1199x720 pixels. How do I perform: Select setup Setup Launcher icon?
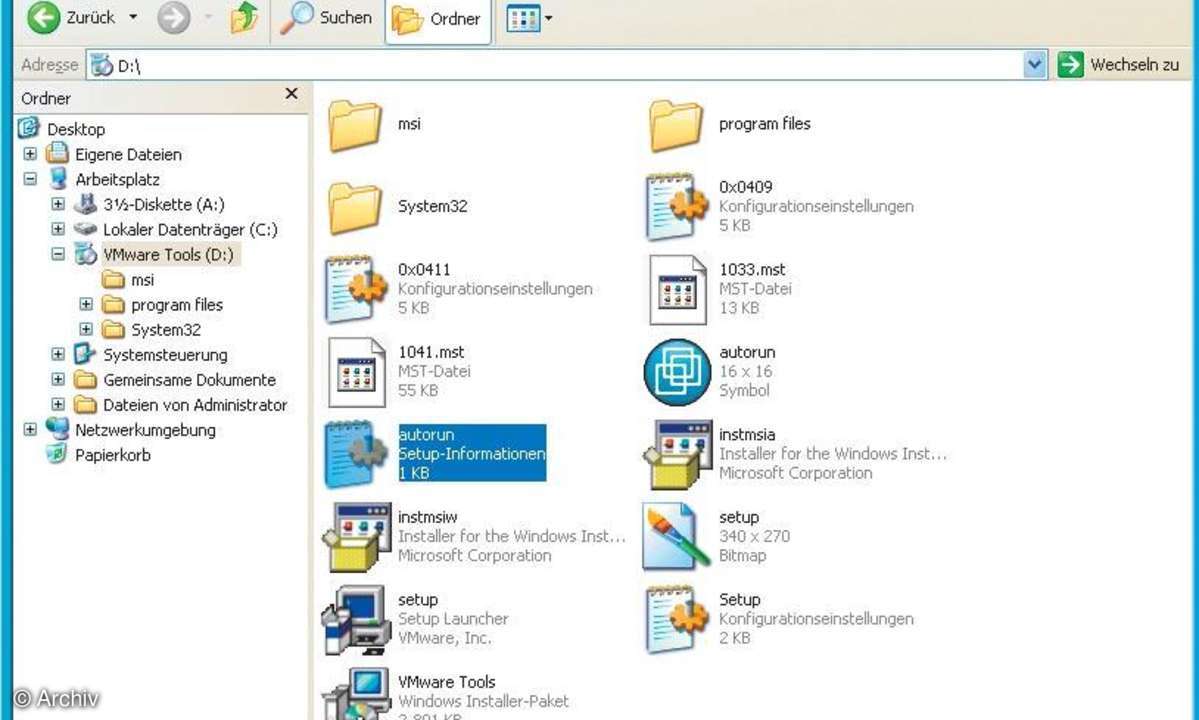click(356, 620)
